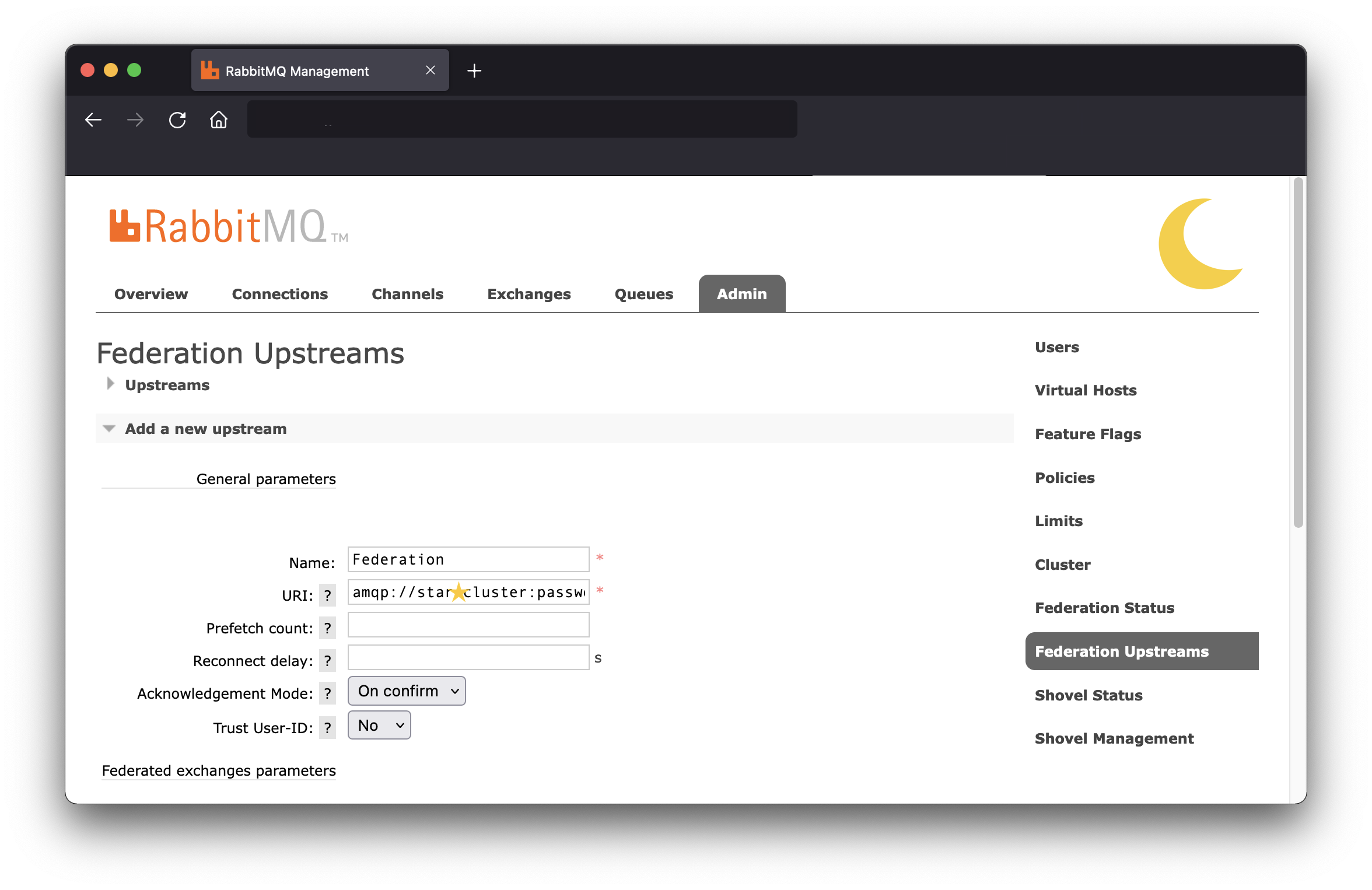The height and width of the screenshot is (890, 1372).
Task: Open Policies in the sidebar
Action: point(1065,478)
